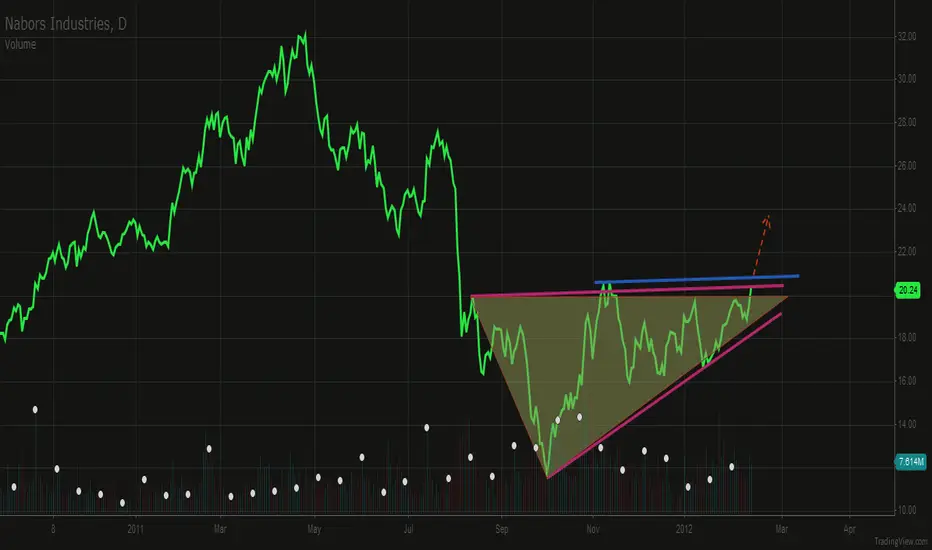Viewport: 932px width, 550px height.
Task: Click the 18.00 price axis label
Action: (x=906, y=338)
